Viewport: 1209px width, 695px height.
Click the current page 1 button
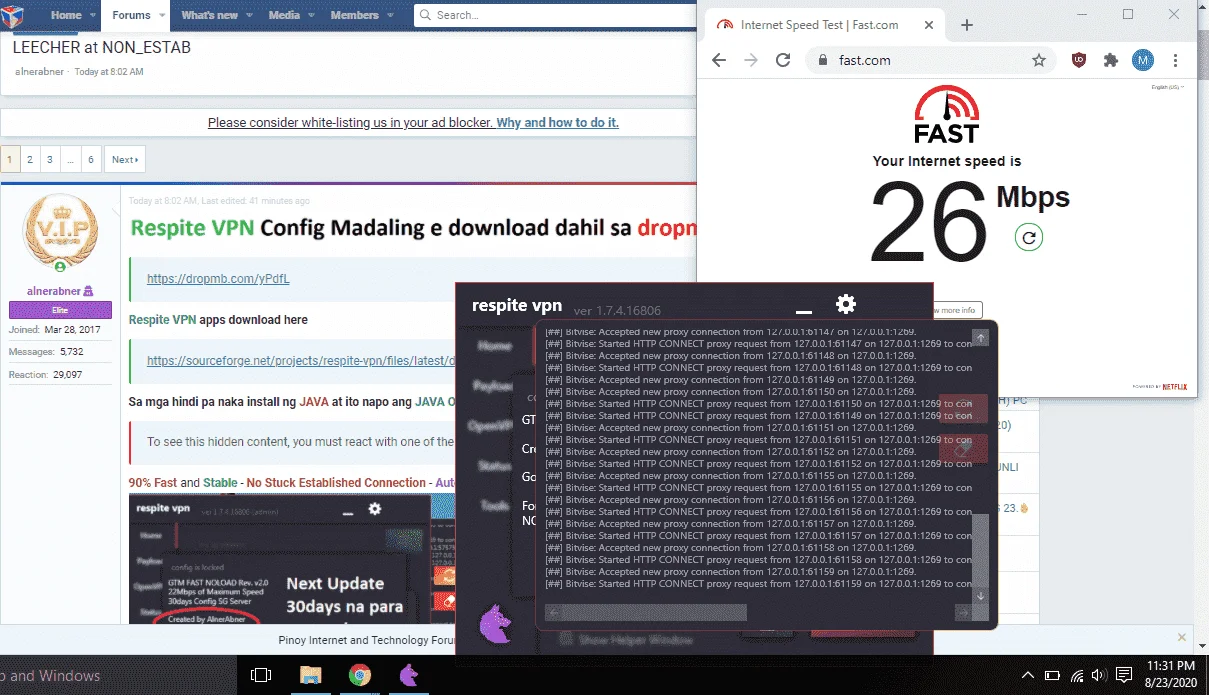point(10,159)
